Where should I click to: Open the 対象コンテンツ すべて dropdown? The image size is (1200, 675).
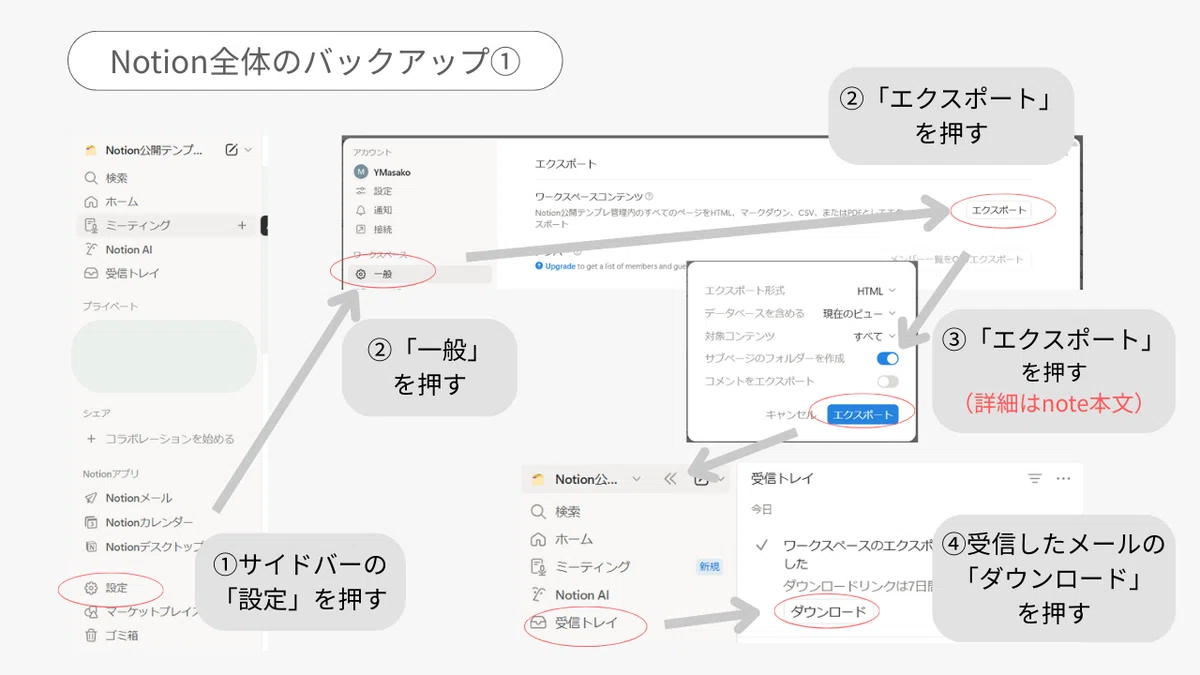coord(875,336)
